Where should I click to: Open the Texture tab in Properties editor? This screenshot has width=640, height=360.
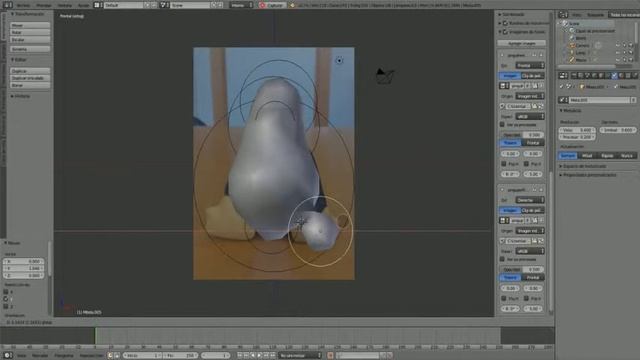628,76
